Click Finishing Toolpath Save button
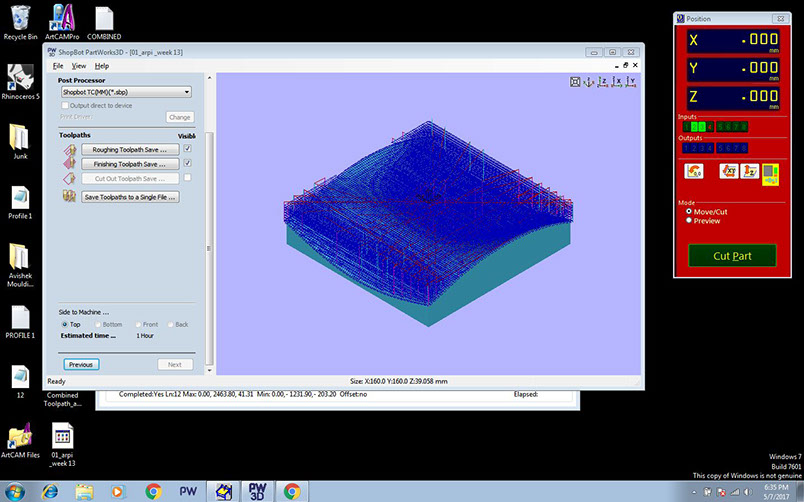The height and width of the screenshot is (502, 804). 130,164
